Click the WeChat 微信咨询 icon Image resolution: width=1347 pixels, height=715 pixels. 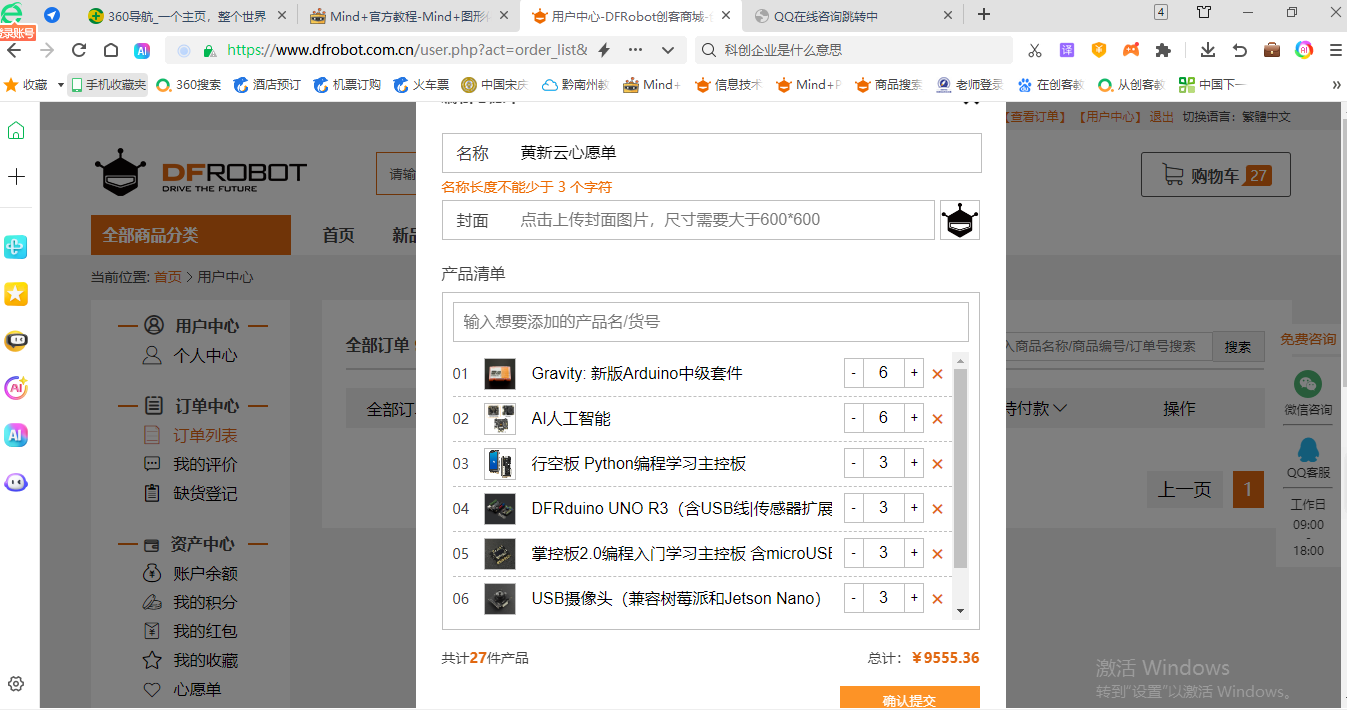coord(1308,384)
